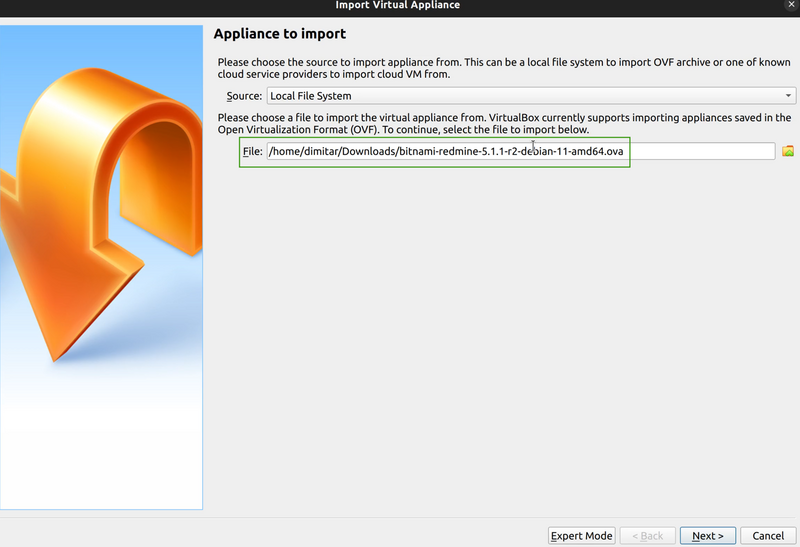Cancel the appliance import wizard
Viewport: 800px width, 547px height.
pos(768,535)
